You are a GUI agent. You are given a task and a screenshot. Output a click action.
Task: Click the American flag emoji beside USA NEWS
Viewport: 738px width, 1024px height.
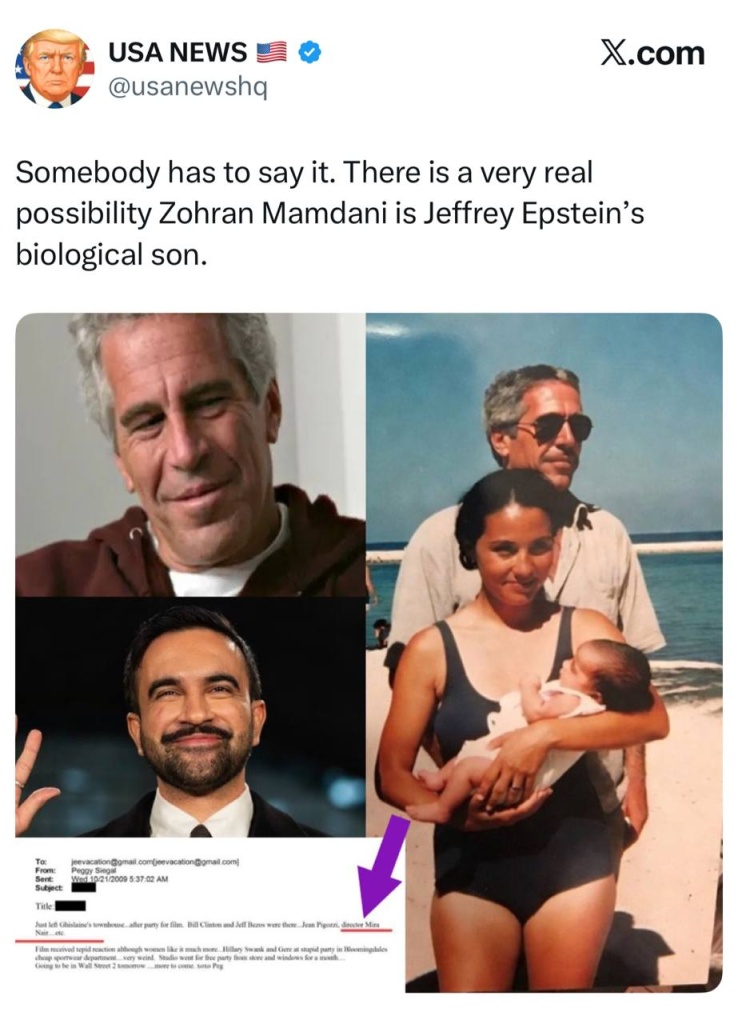[x=271, y=53]
